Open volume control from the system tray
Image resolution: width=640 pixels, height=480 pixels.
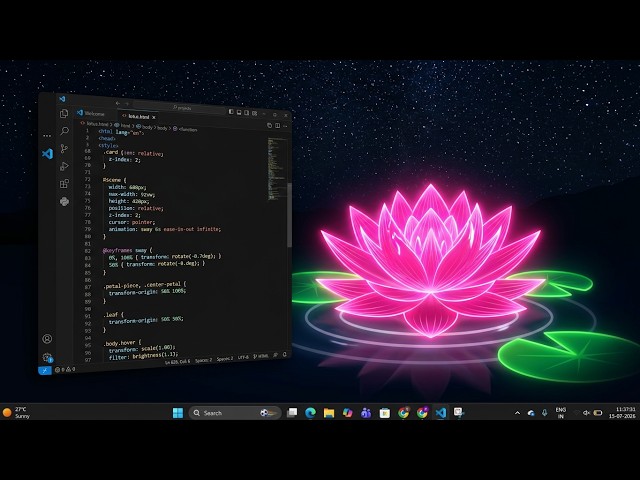pyautogui.click(x=586, y=413)
